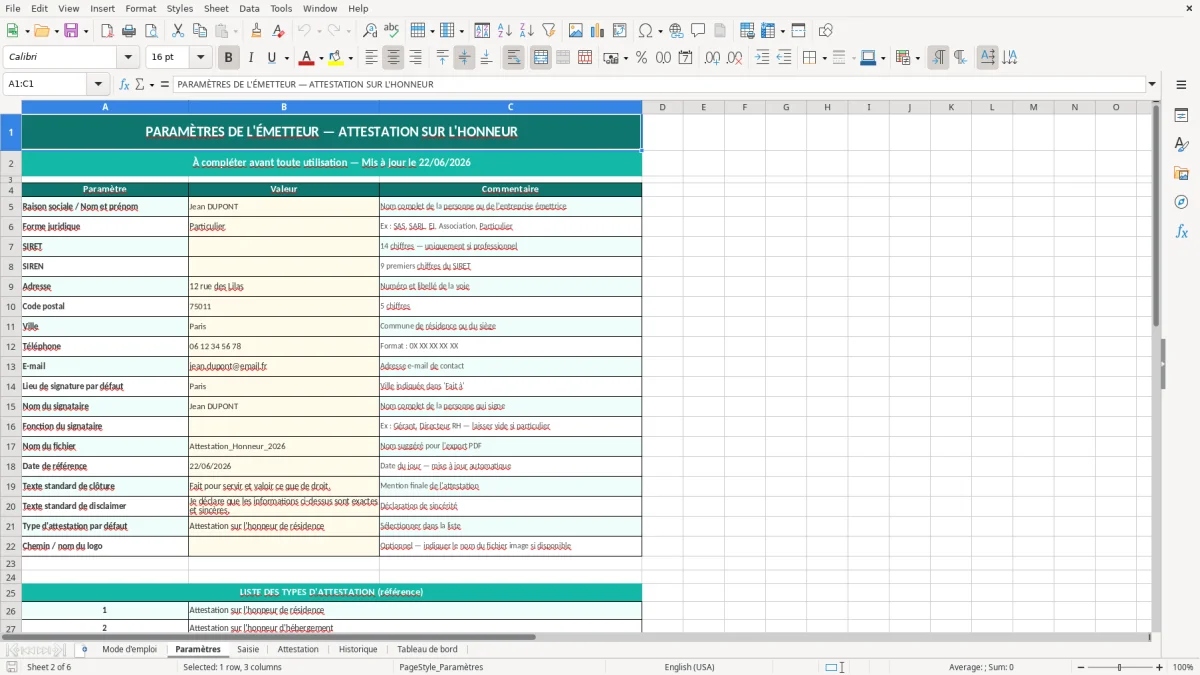Open the font size dropdown (16 pt)

(201, 58)
